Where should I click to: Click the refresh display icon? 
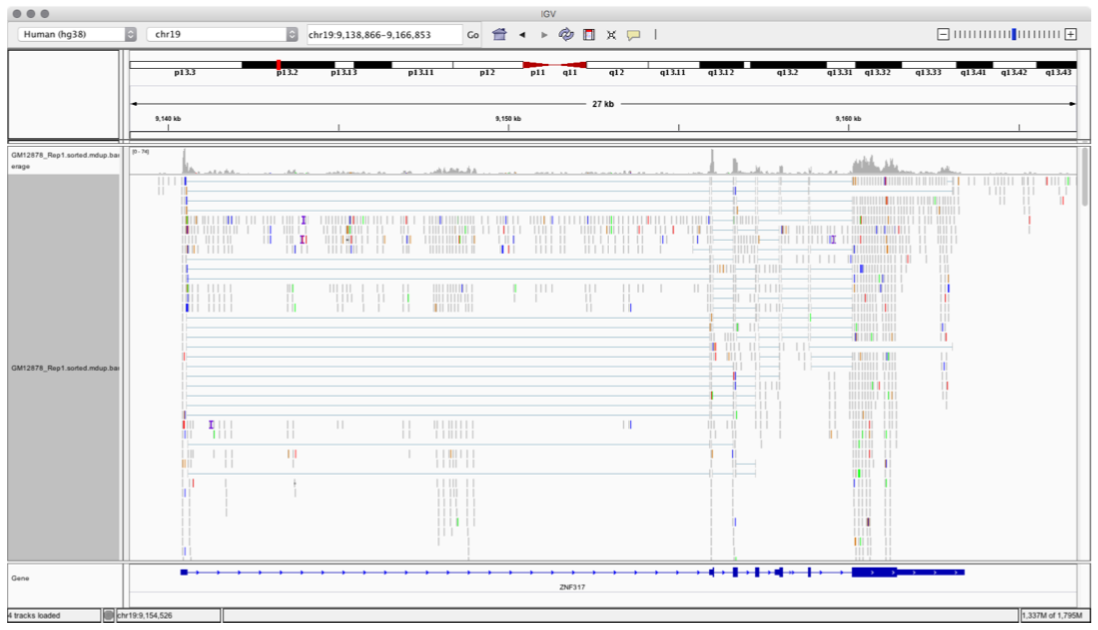[x=566, y=34]
